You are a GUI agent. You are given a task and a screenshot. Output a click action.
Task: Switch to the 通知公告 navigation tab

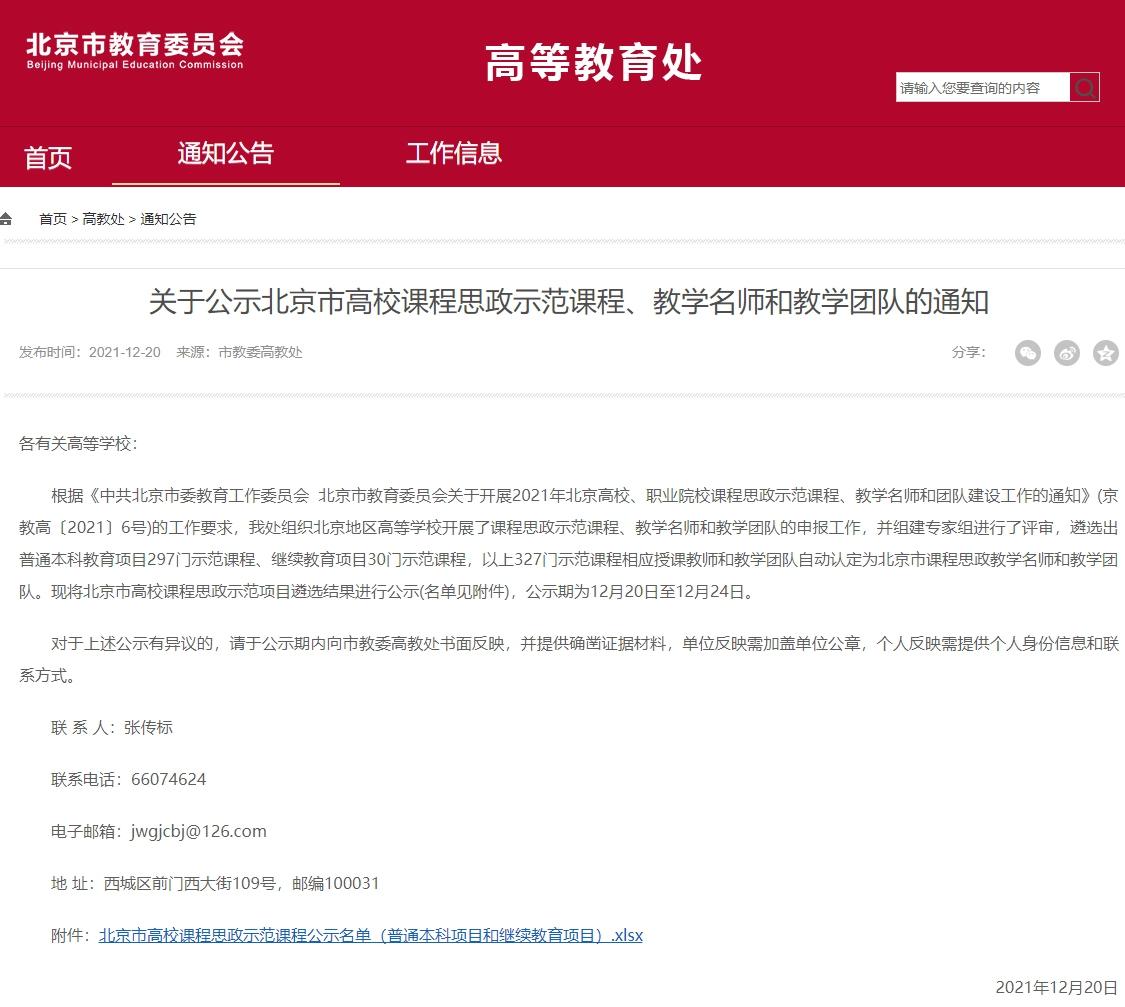point(225,154)
